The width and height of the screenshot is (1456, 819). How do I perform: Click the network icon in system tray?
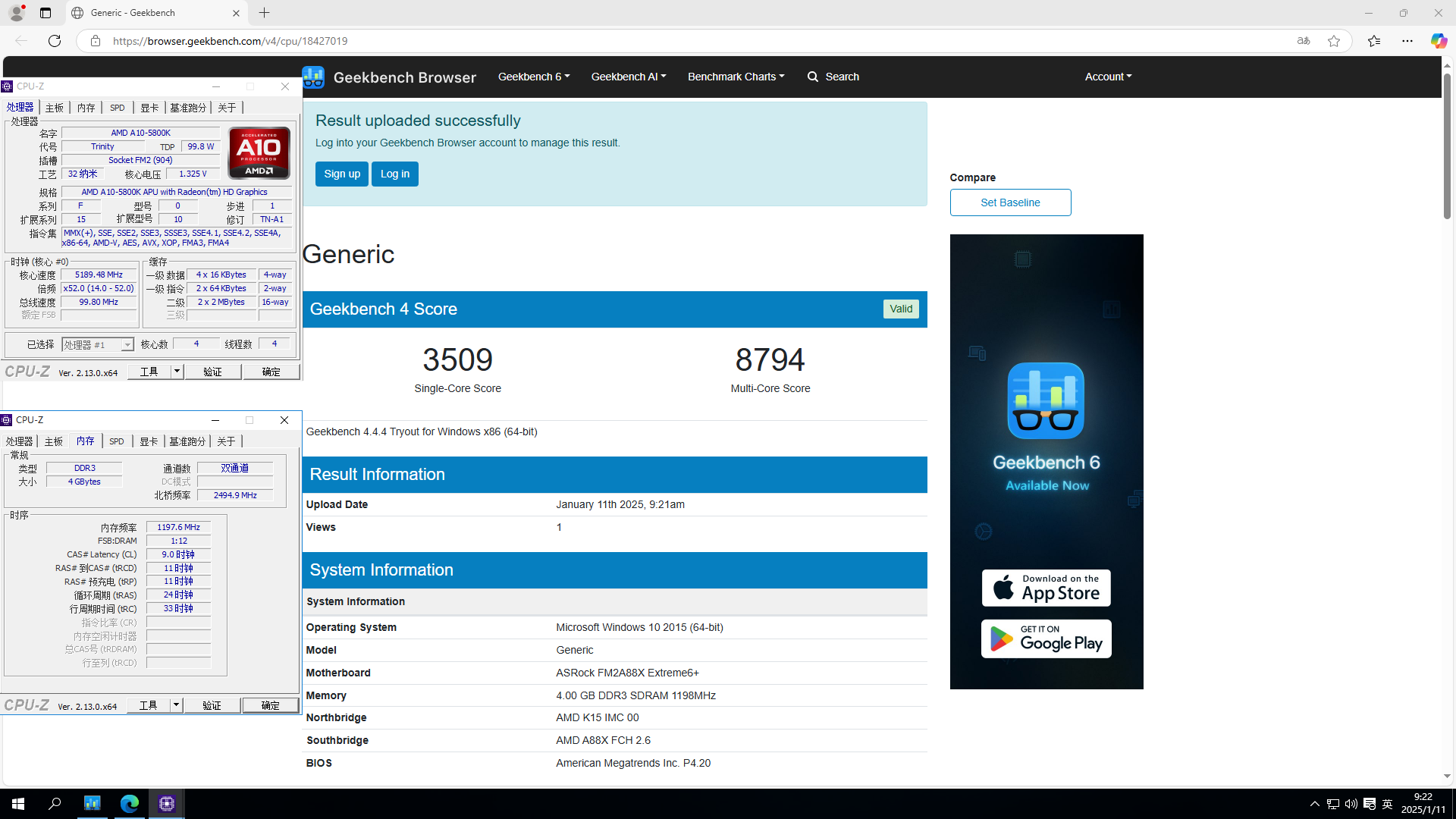pos(1332,804)
